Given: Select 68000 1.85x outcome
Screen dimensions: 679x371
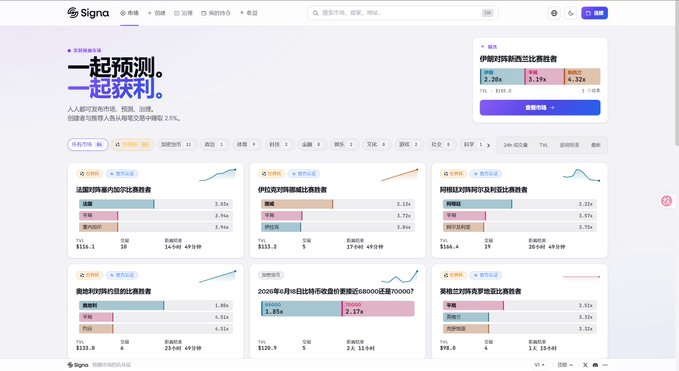Looking at the screenshot, I should (x=301, y=309).
